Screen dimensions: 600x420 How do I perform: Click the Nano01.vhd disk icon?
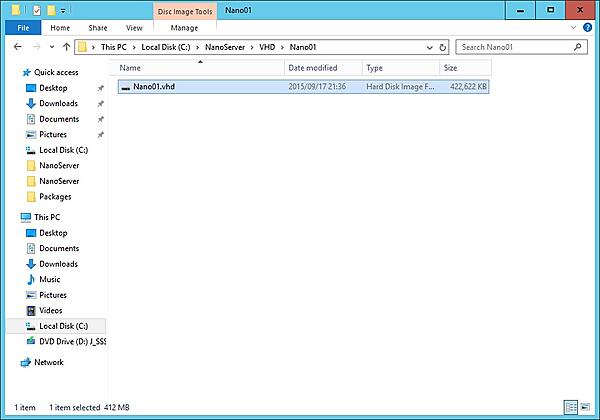(x=126, y=88)
